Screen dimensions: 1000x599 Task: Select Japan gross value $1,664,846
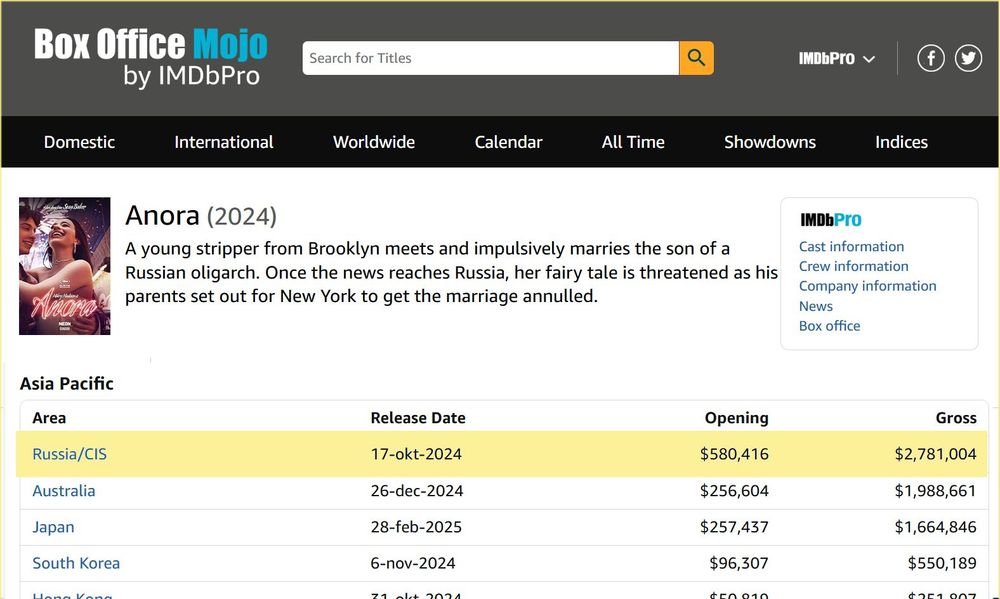[x=936, y=527]
